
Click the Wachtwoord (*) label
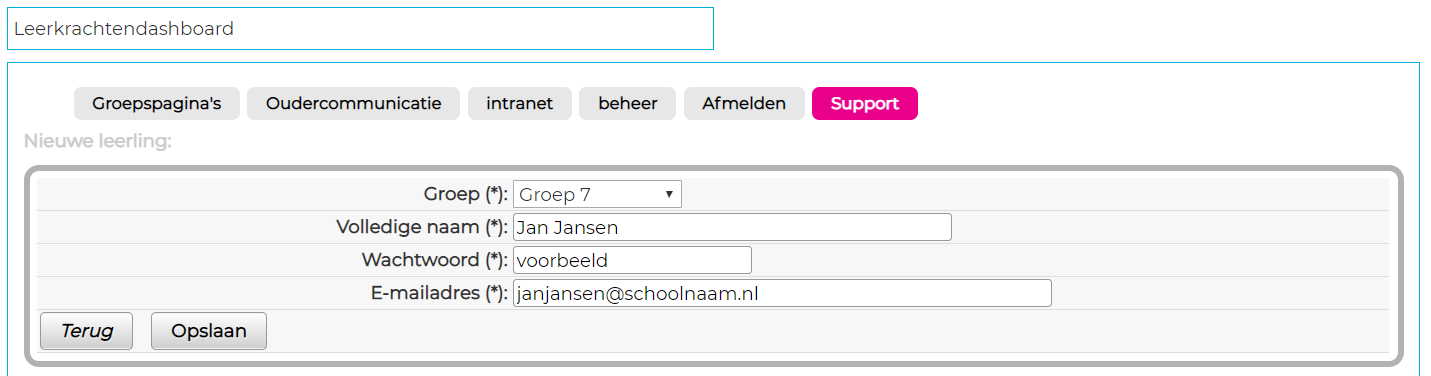click(435, 260)
